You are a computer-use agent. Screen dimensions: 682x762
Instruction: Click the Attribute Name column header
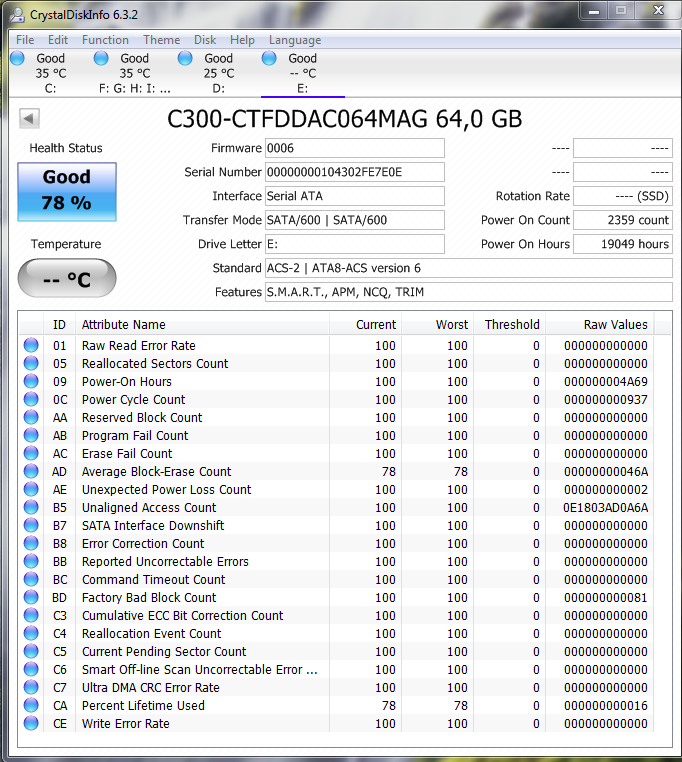202,325
